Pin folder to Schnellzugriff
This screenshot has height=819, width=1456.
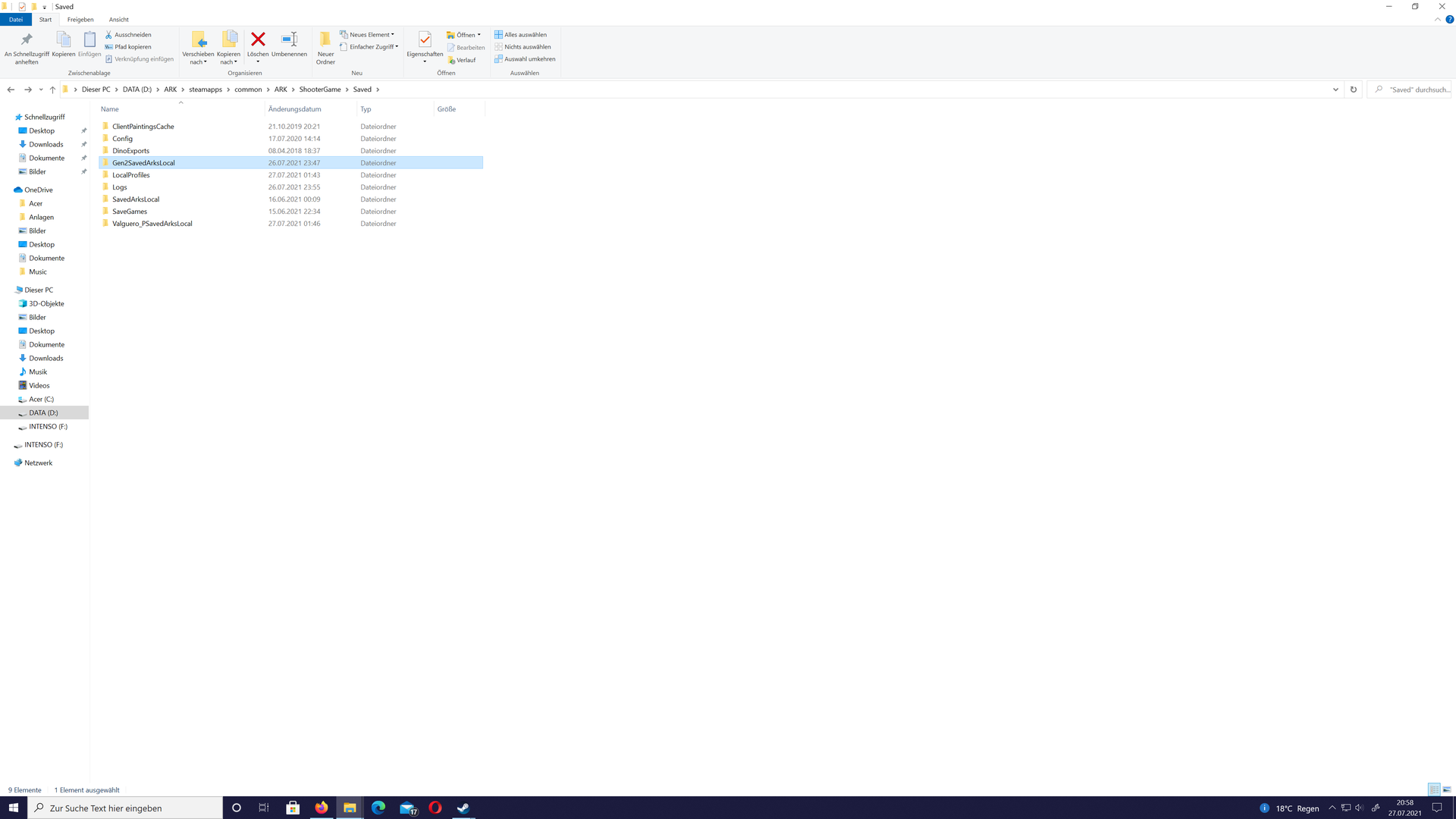[x=27, y=48]
